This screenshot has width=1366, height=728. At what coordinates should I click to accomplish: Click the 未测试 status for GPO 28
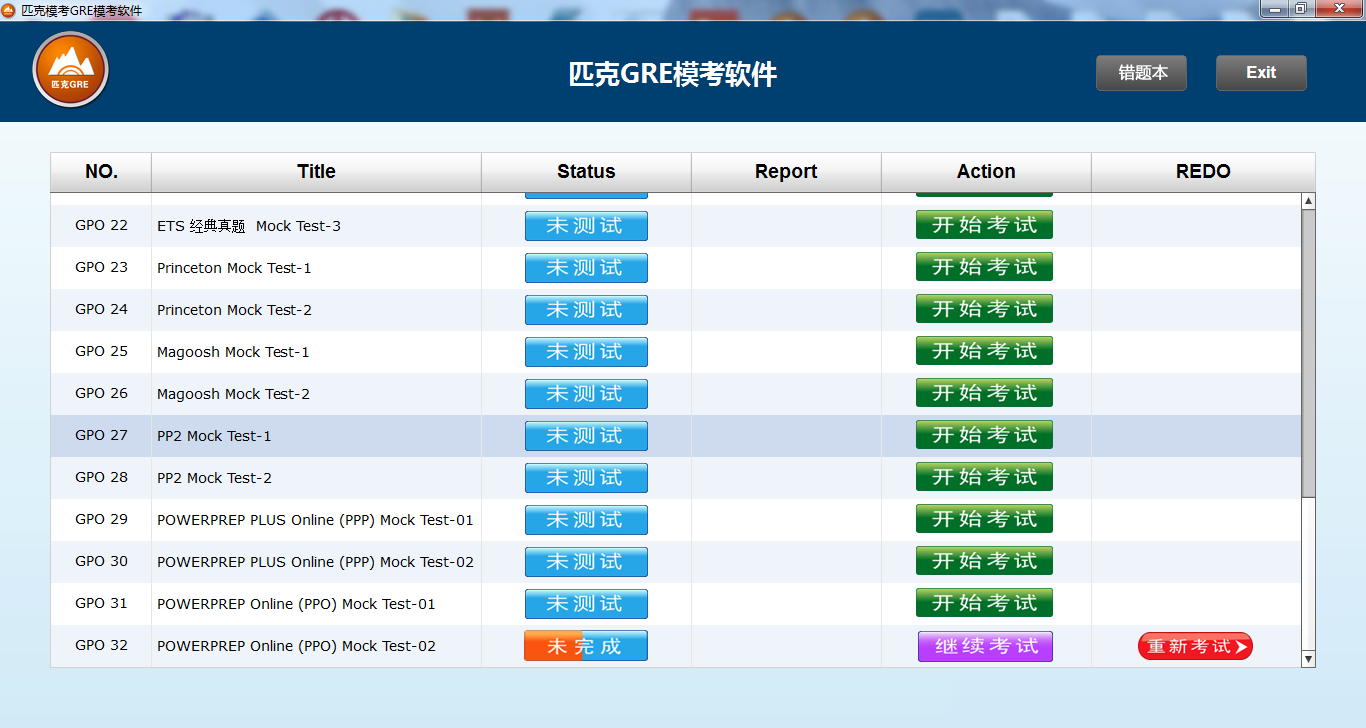(586, 478)
